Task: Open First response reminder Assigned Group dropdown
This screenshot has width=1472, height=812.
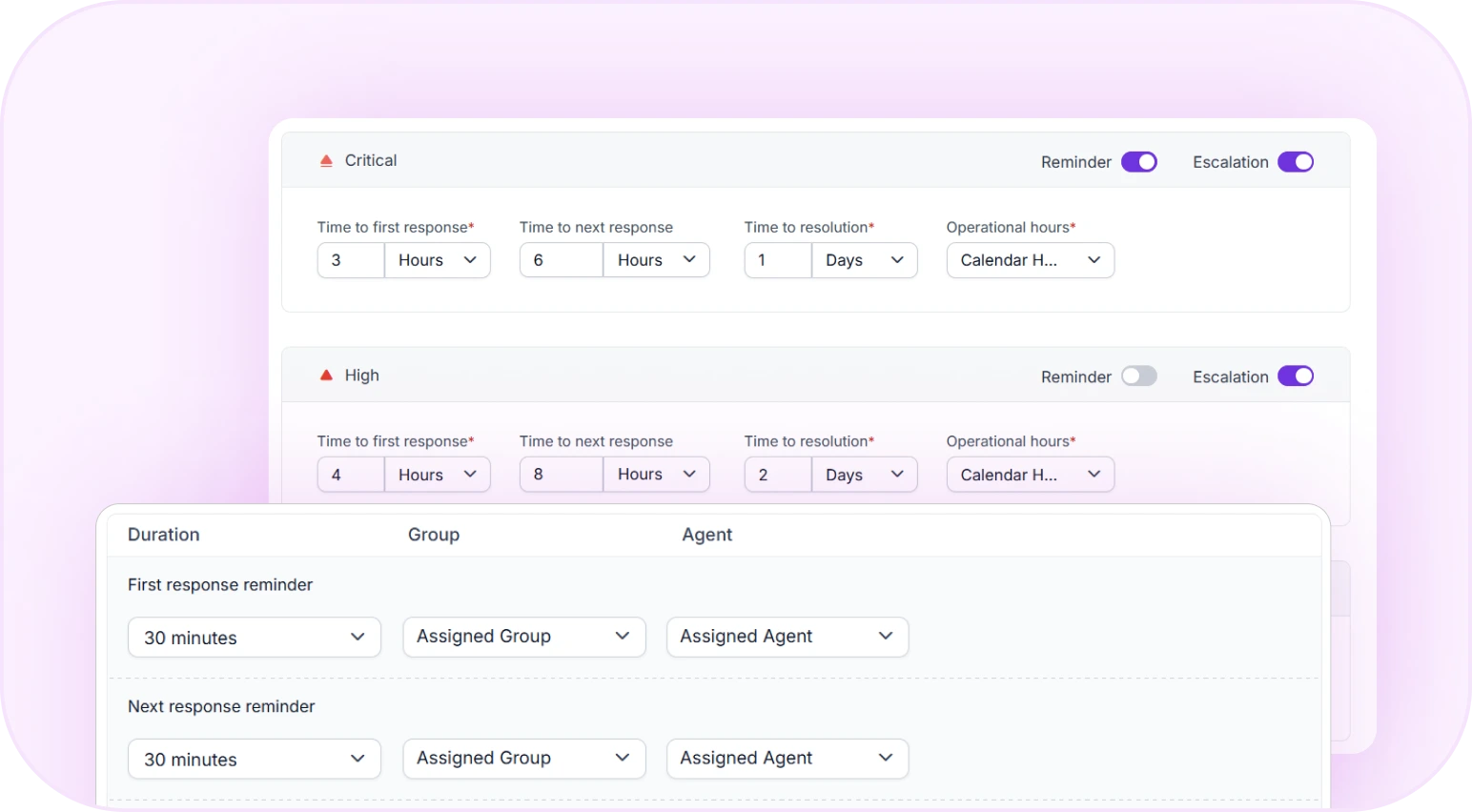Action: (x=524, y=637)
